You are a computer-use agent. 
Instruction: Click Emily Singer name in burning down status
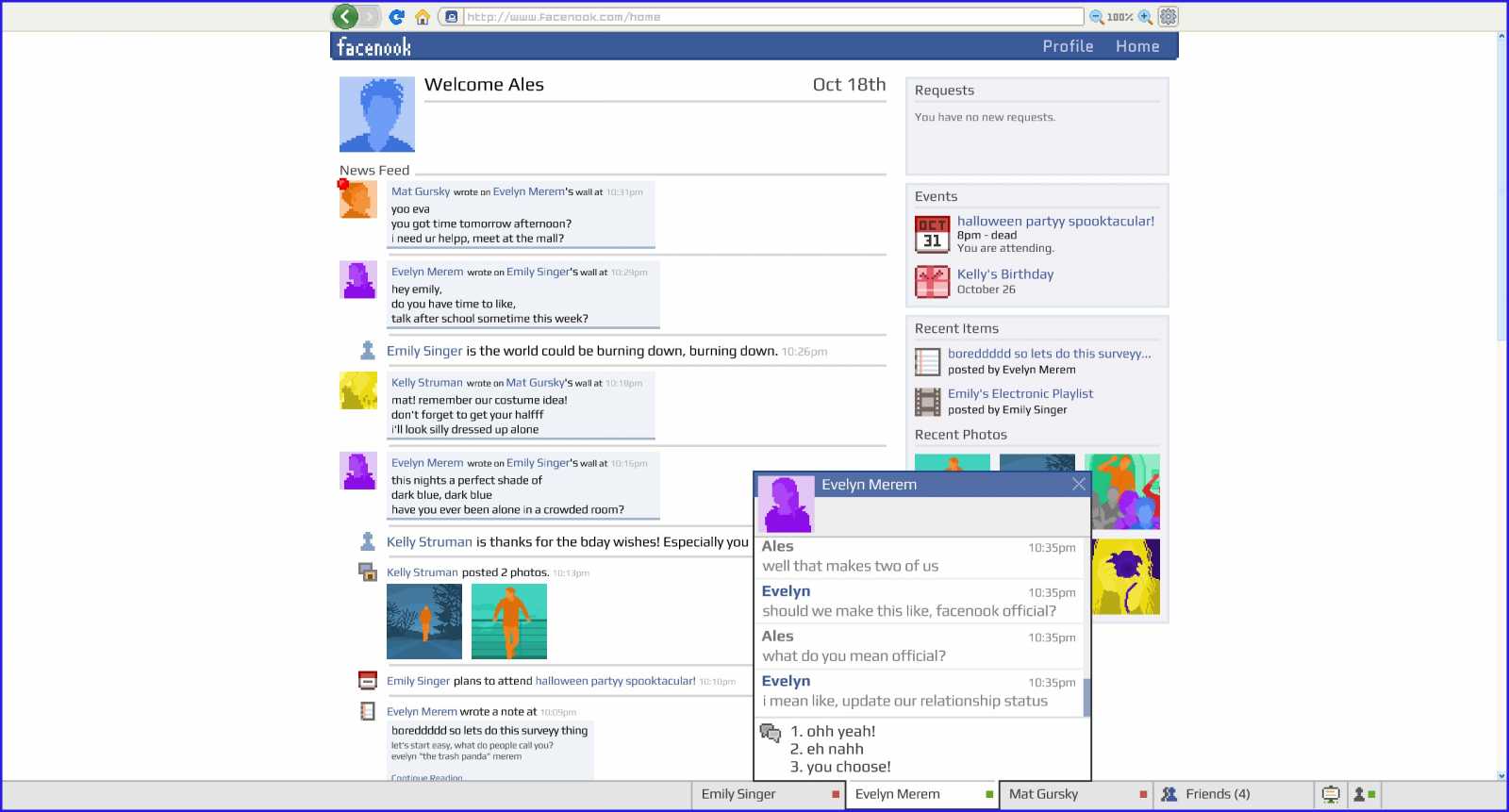click(x=424, y=351)
